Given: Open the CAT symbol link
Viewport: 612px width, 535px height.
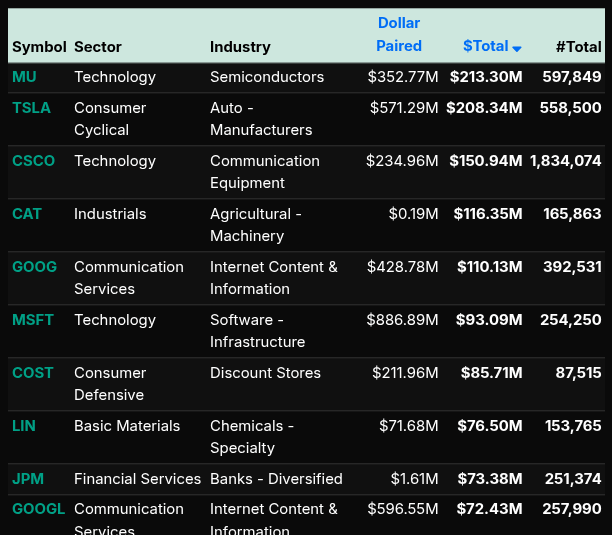Looking at the screenshot, I should [x=27, y=214].
